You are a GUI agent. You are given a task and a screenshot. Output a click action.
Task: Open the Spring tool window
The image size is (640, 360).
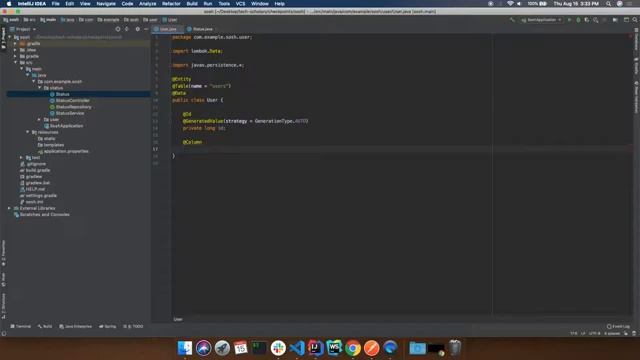point(107,327)
